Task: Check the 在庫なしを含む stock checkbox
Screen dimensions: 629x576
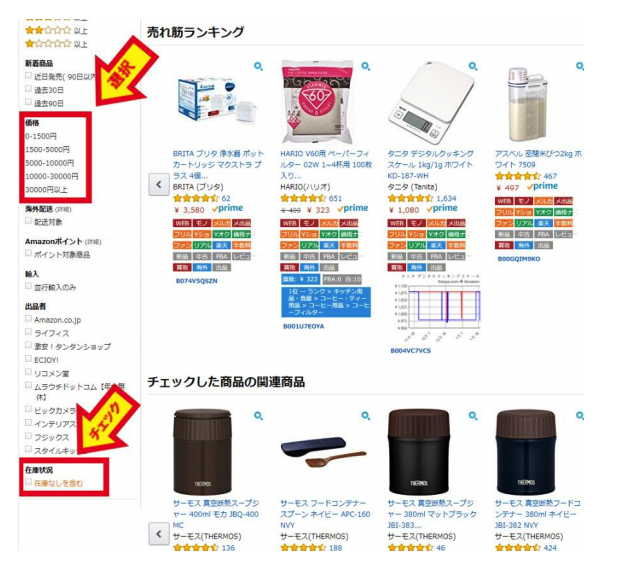Action: click(x=28, y=482)
